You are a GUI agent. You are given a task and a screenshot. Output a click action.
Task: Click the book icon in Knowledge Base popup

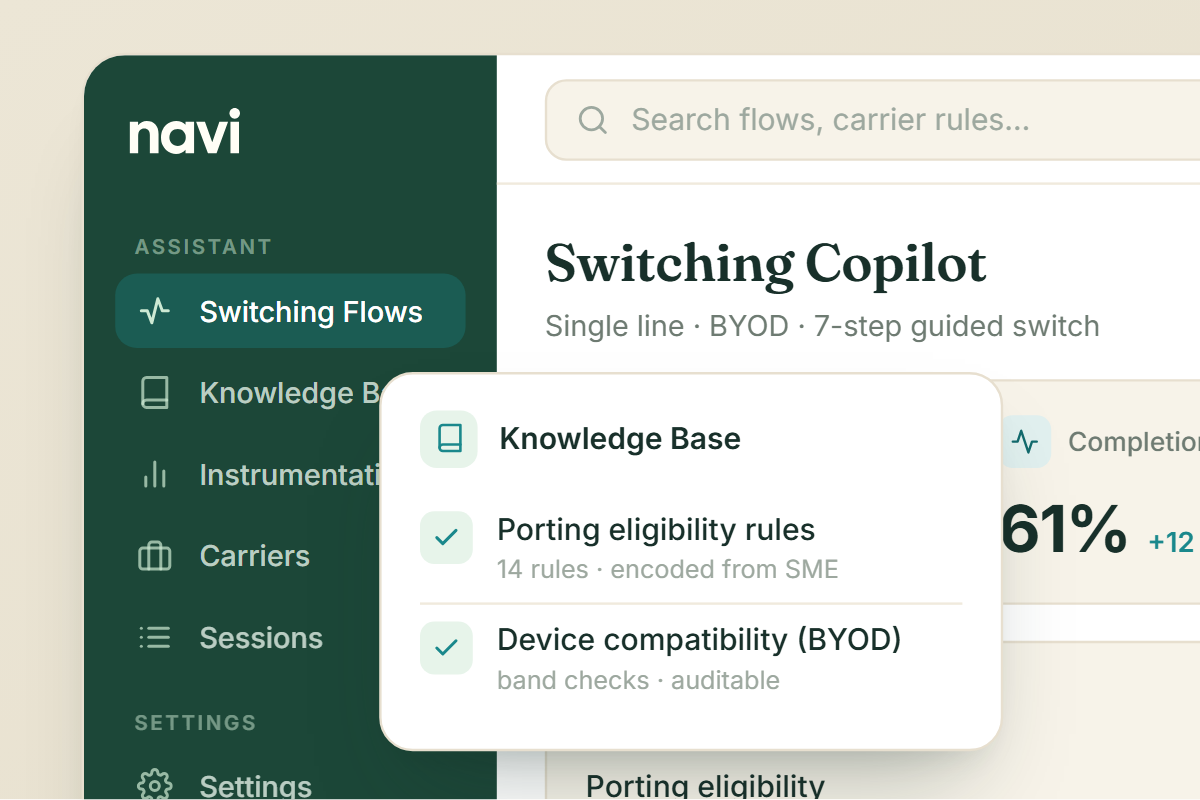click(x=450, y=438)
